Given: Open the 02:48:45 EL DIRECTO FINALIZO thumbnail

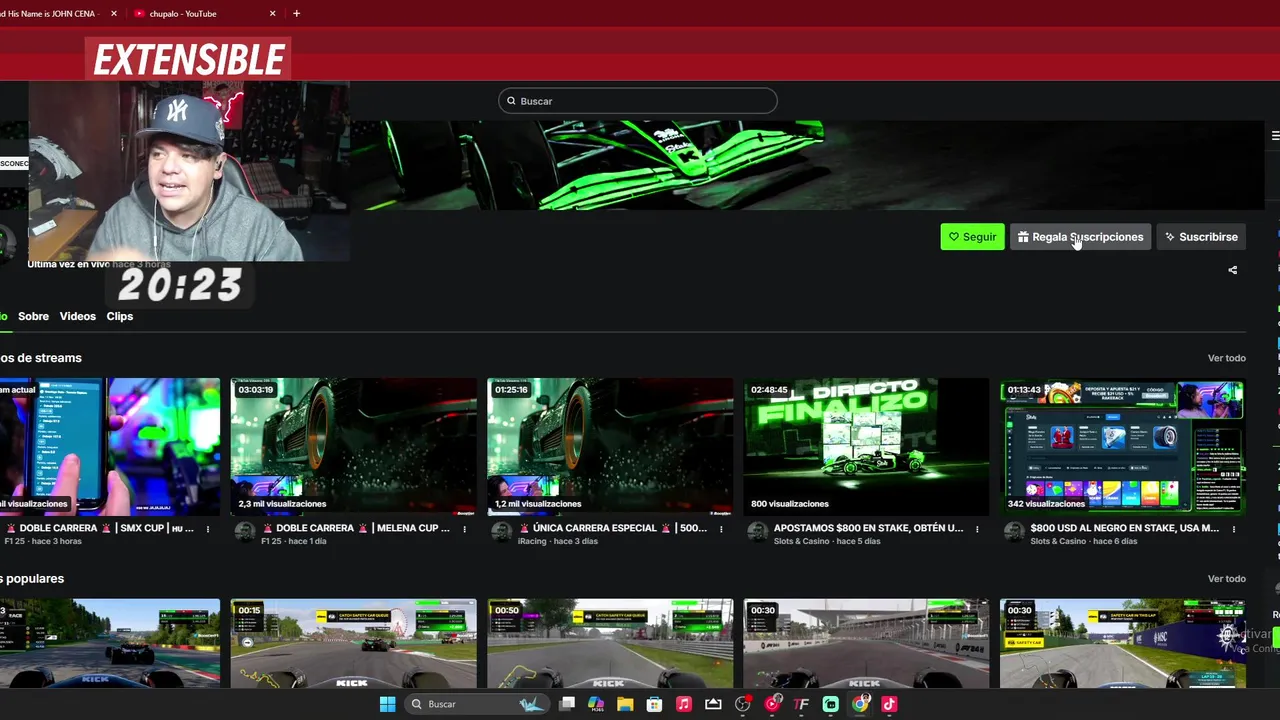Looking at the screenshot, I should 866,447.
